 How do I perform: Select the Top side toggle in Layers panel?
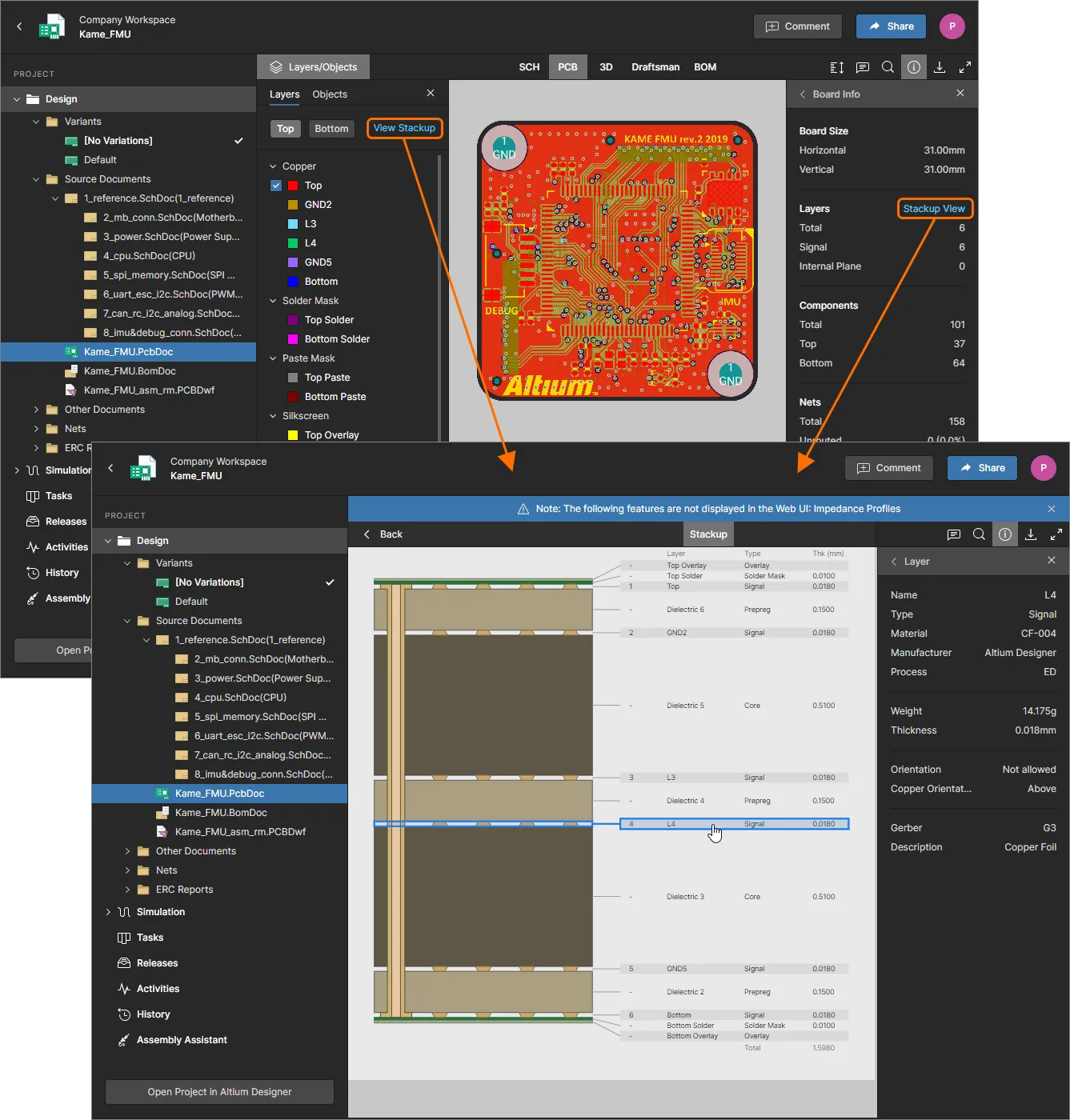[x=286, y=129]
